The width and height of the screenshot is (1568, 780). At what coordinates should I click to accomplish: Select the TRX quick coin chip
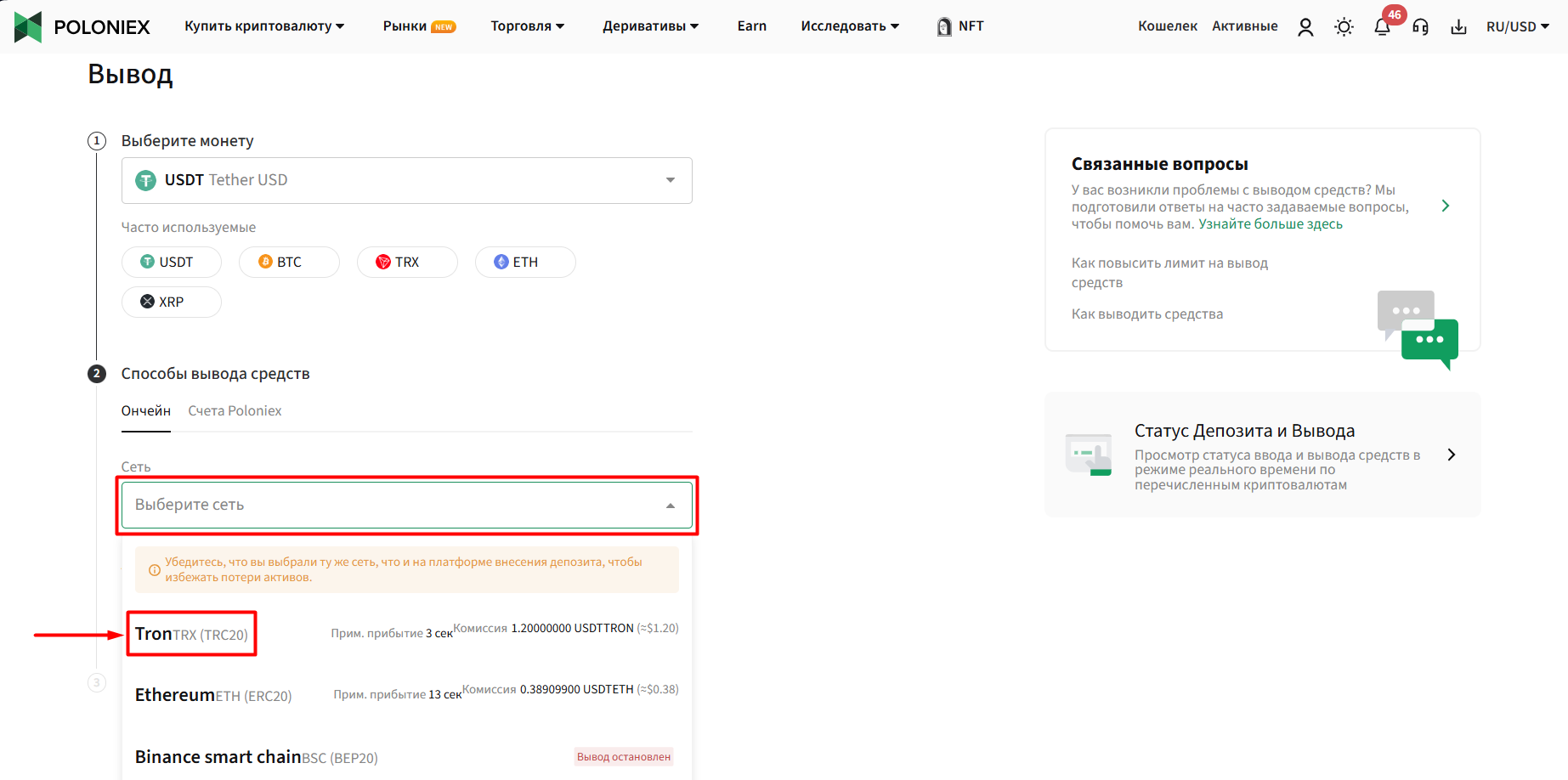point(407,262)
